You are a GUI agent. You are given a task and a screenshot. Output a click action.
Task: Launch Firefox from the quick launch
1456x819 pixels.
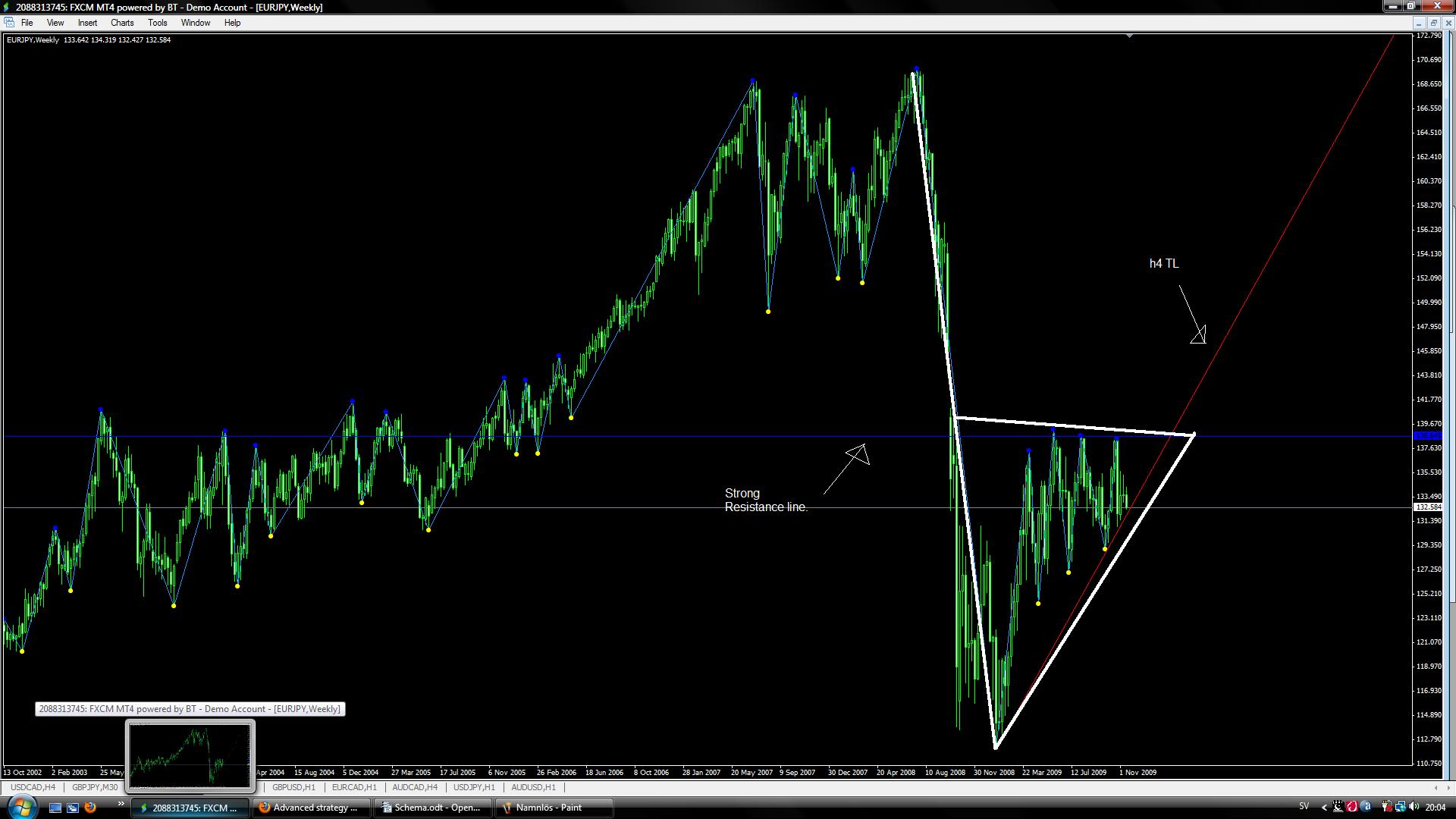[90, 808]
